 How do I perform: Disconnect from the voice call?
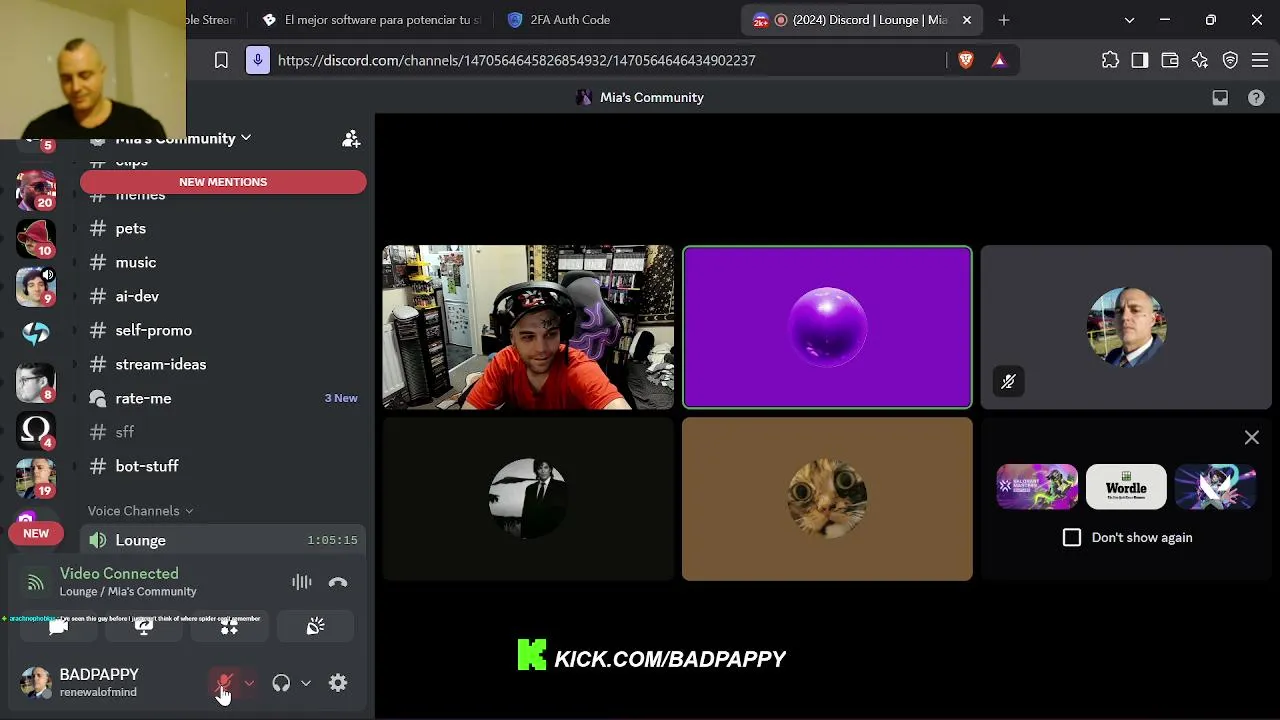(x=338, y=582)
